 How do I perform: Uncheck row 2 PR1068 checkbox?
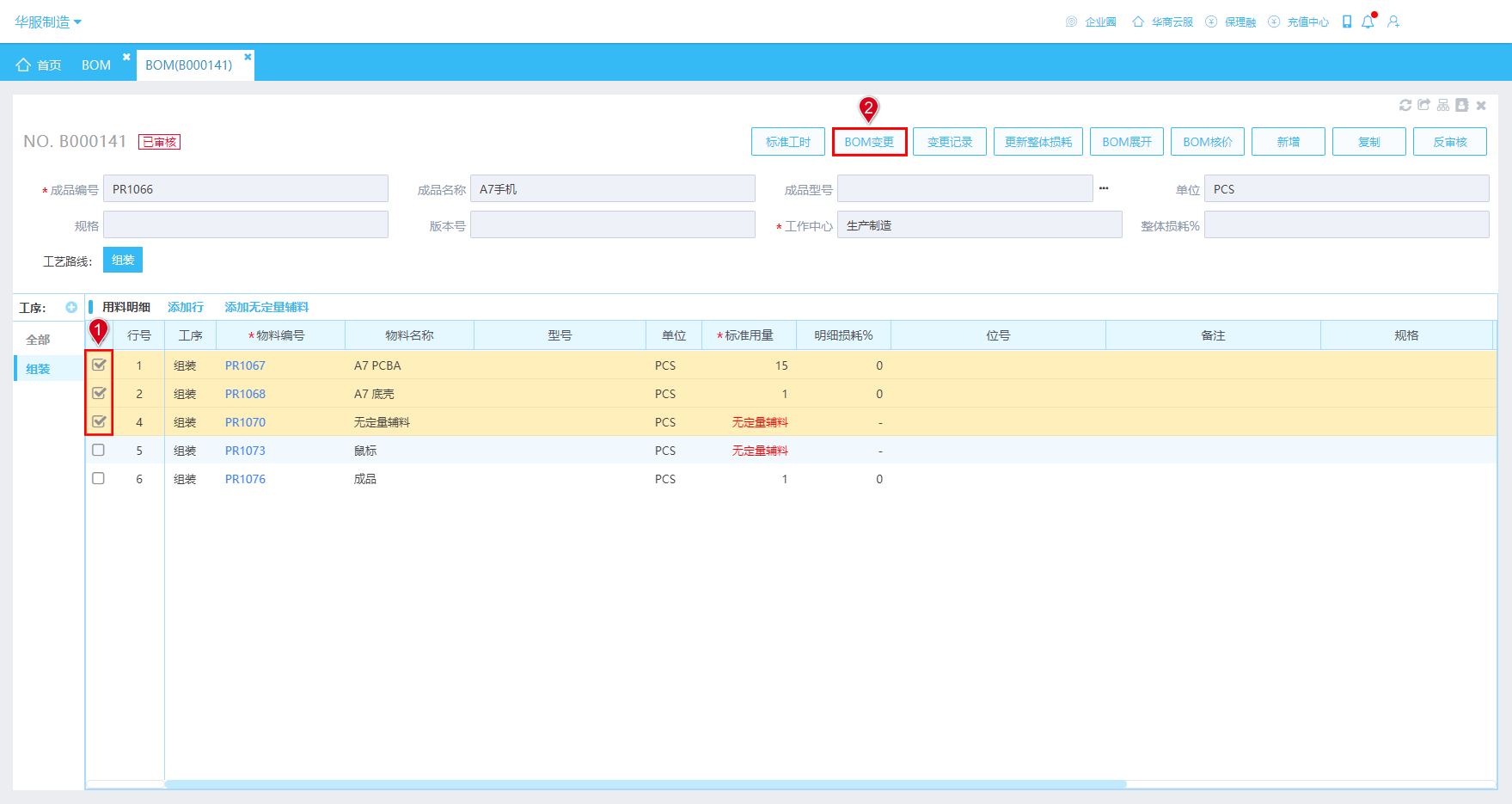click(x=99, y=393)
